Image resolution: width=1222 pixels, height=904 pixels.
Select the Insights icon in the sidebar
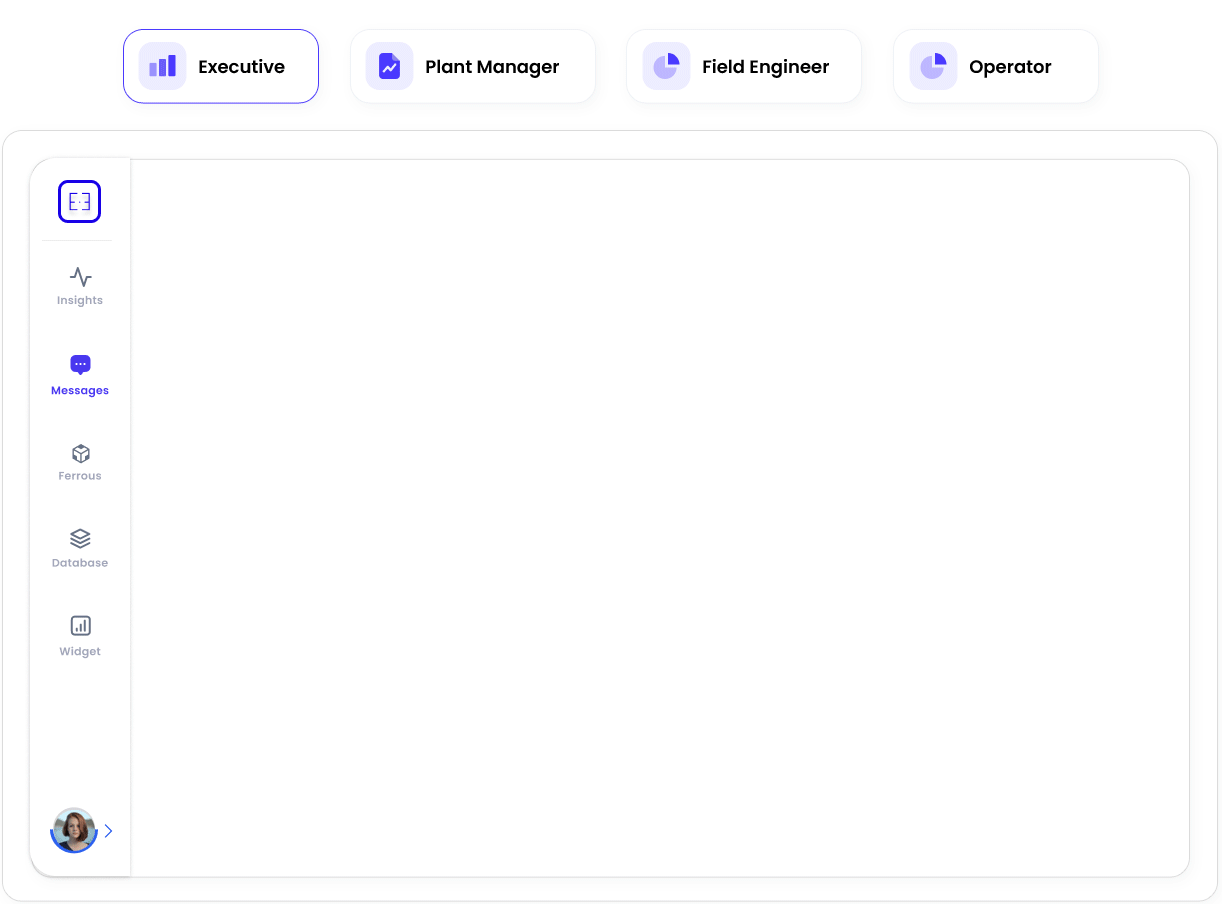coord(80,276)
